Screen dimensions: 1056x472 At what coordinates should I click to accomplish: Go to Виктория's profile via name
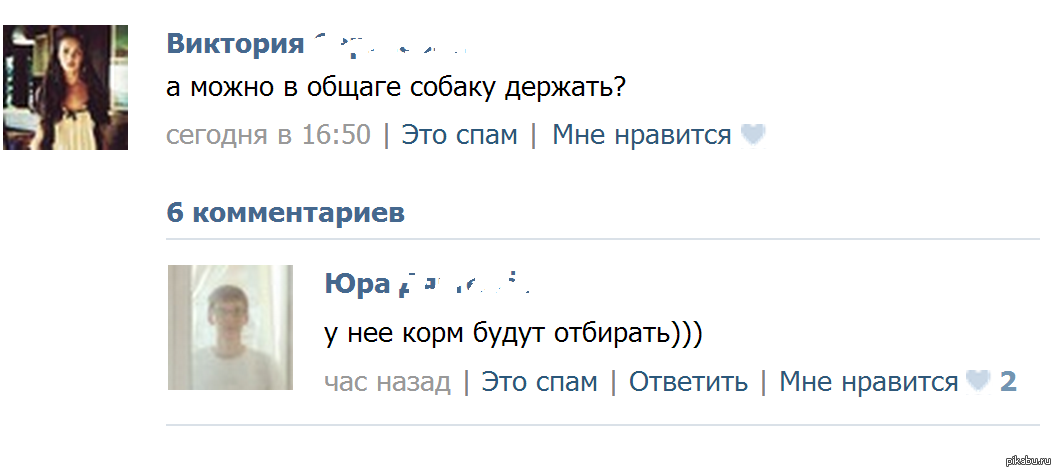pyautogui.click(x=235, y=44)
